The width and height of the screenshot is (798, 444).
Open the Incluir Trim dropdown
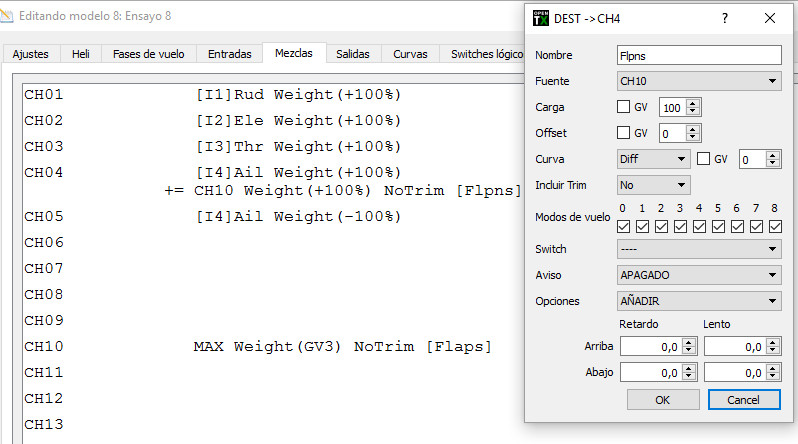[x=653, y=185]
